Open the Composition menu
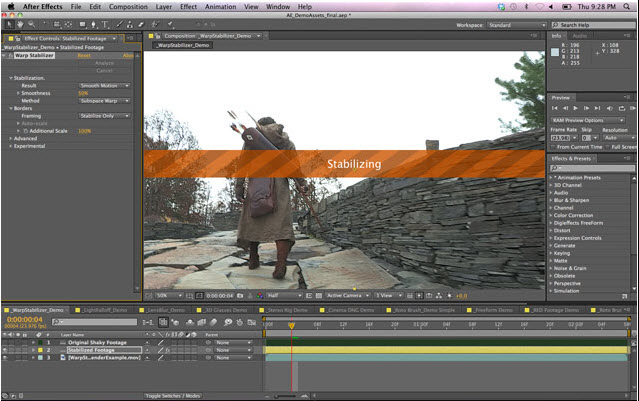 coord(128,7)
